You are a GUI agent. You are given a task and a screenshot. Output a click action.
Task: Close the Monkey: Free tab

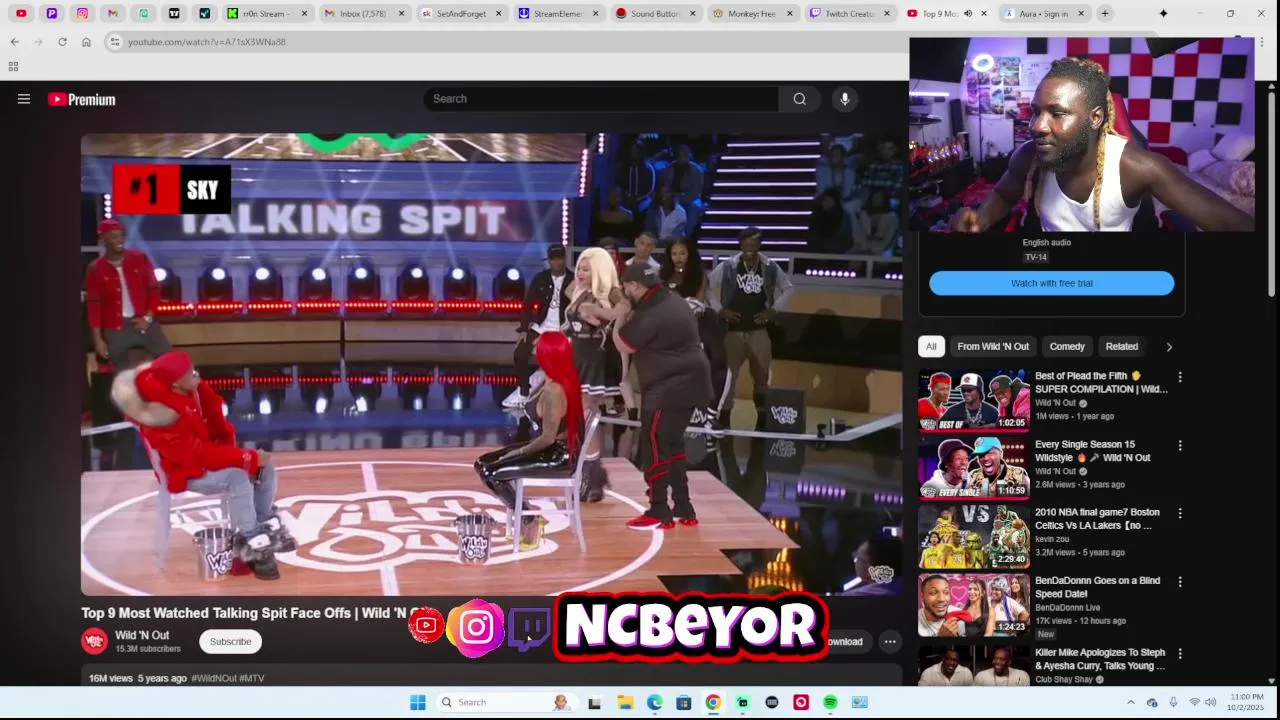point(790,14)
